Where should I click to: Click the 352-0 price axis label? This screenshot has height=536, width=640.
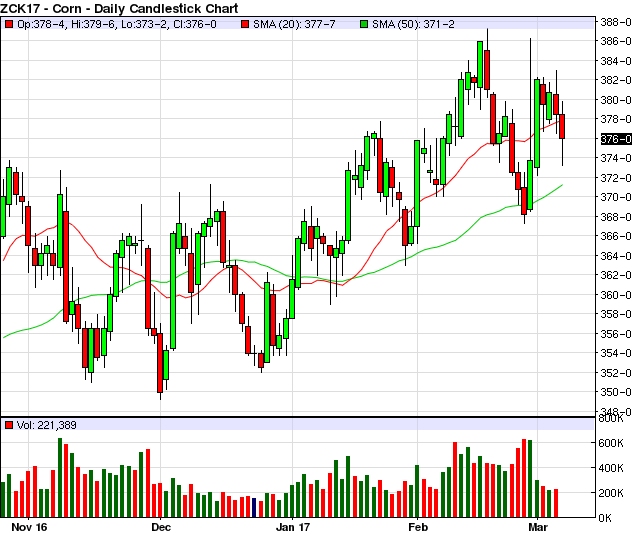[x=616, y=373]
